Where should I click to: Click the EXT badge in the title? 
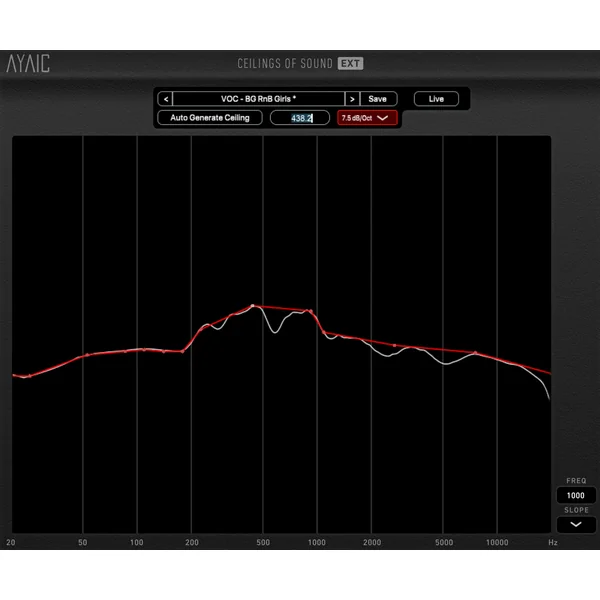(351, 64)
